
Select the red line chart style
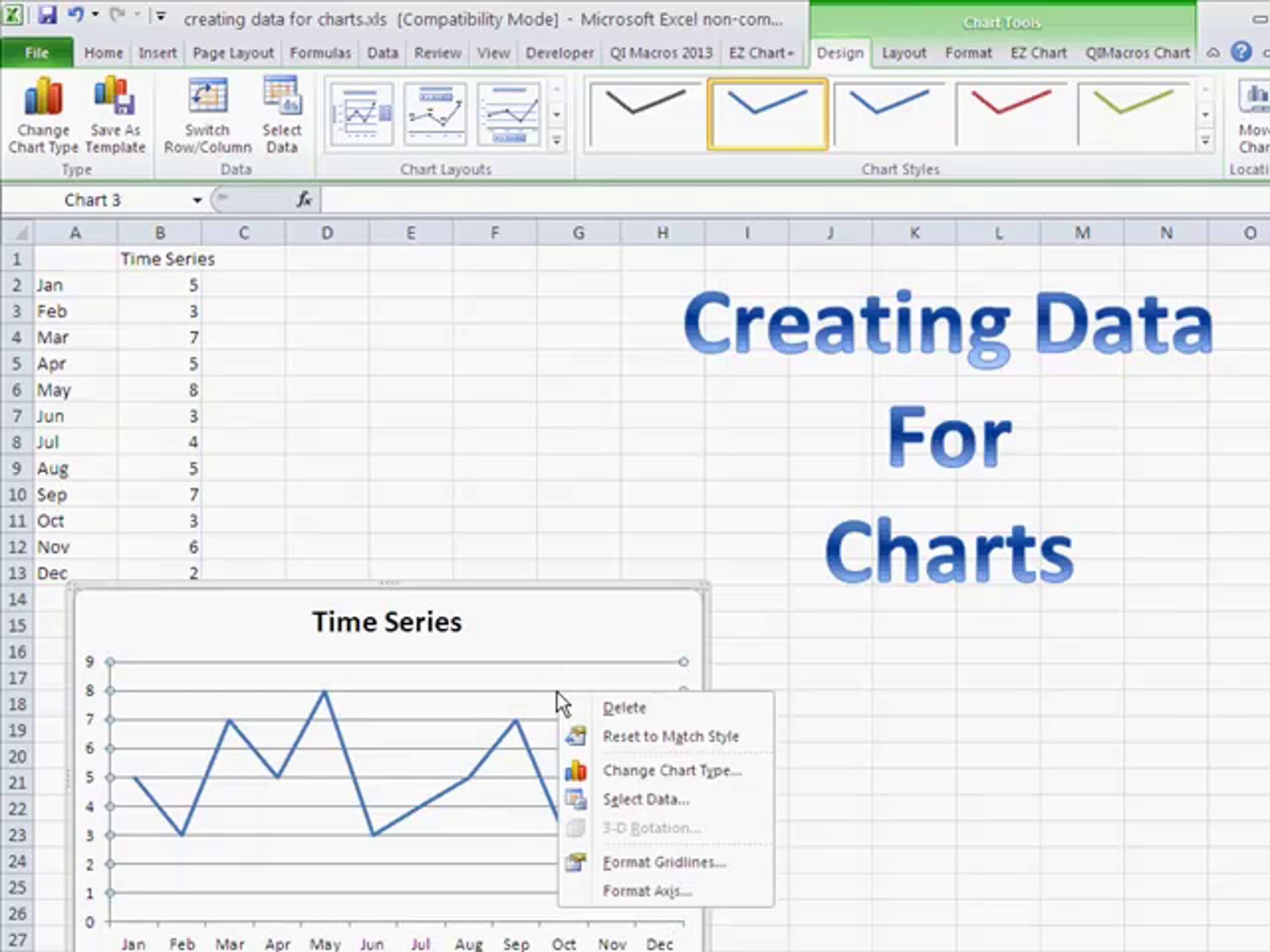tap(1011, 114)
